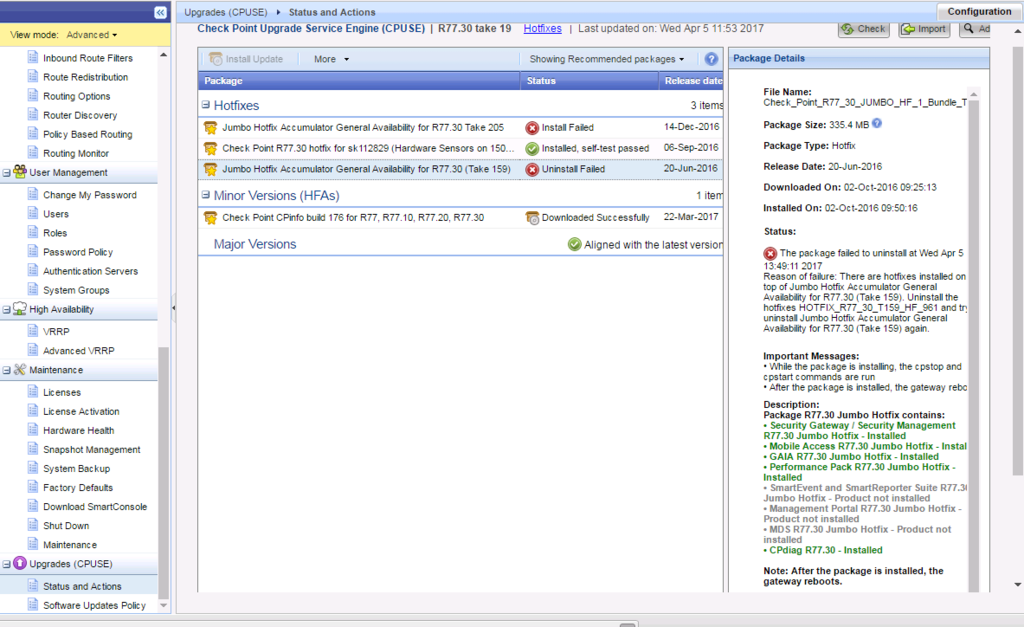Open the Roles page
Image resolution: width=1024 pixels, height=627 pixels.
coord(55,233)
